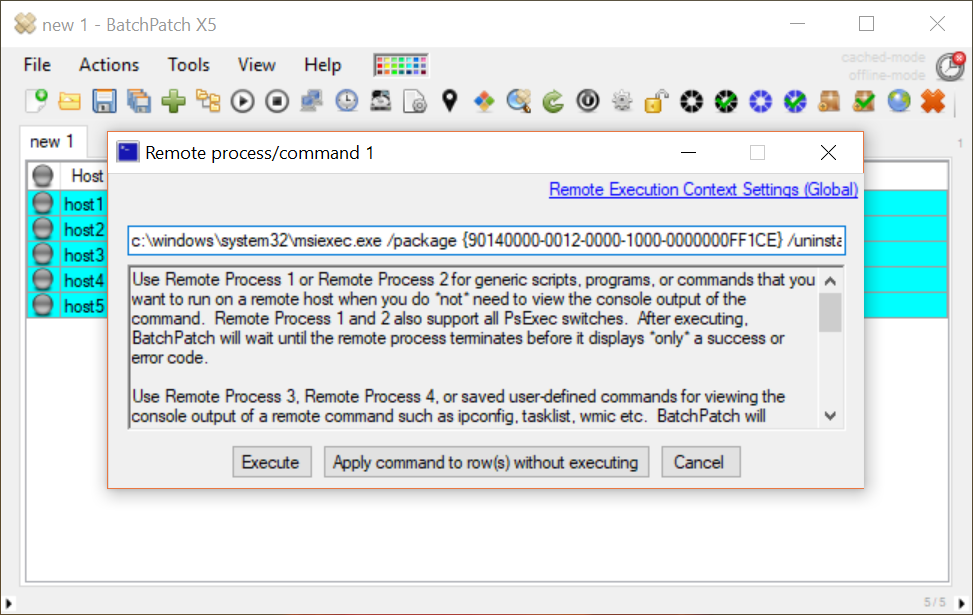Click the black map pin icon
The image size is (973, 615).
[450, 101]
